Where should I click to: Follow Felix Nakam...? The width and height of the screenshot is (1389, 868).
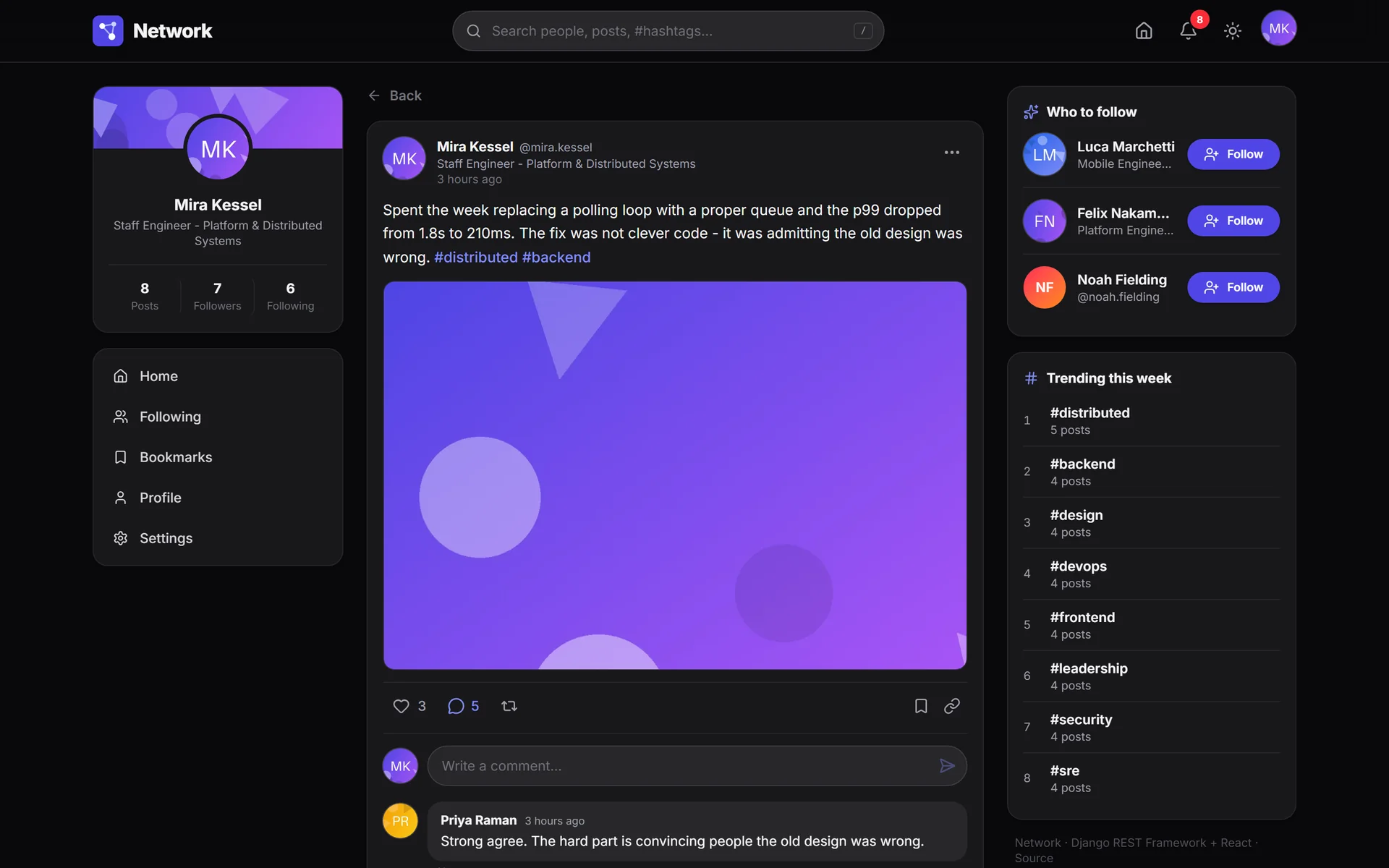[x=1233, y=221]
